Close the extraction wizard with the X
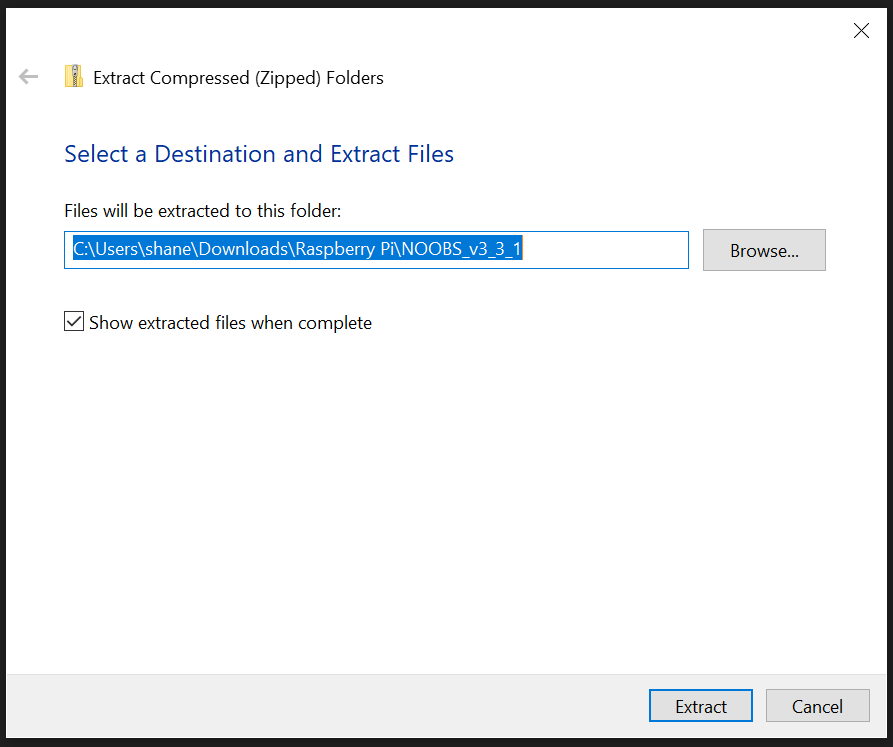This screenshot has height=747, width=893. coord(860,31)
